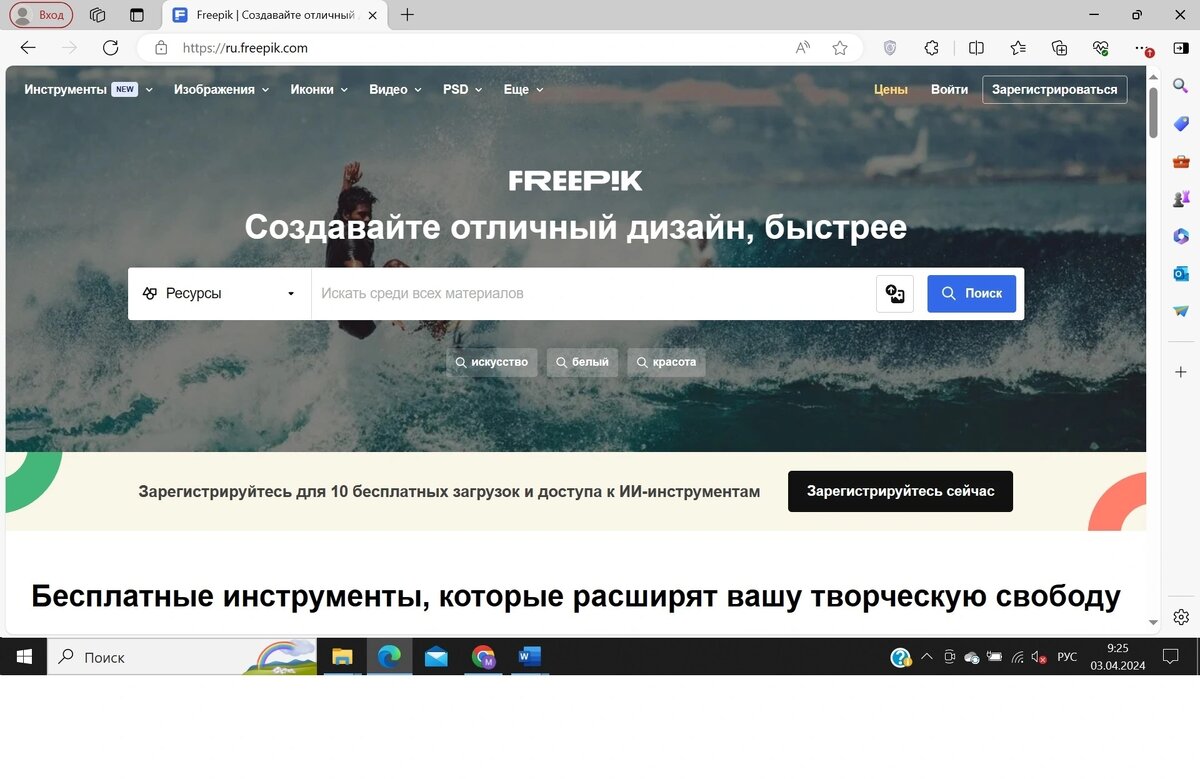Open the shopping tag sidebar icon
Viewport: 1200px width, 779px height.
click(1181, 123)
